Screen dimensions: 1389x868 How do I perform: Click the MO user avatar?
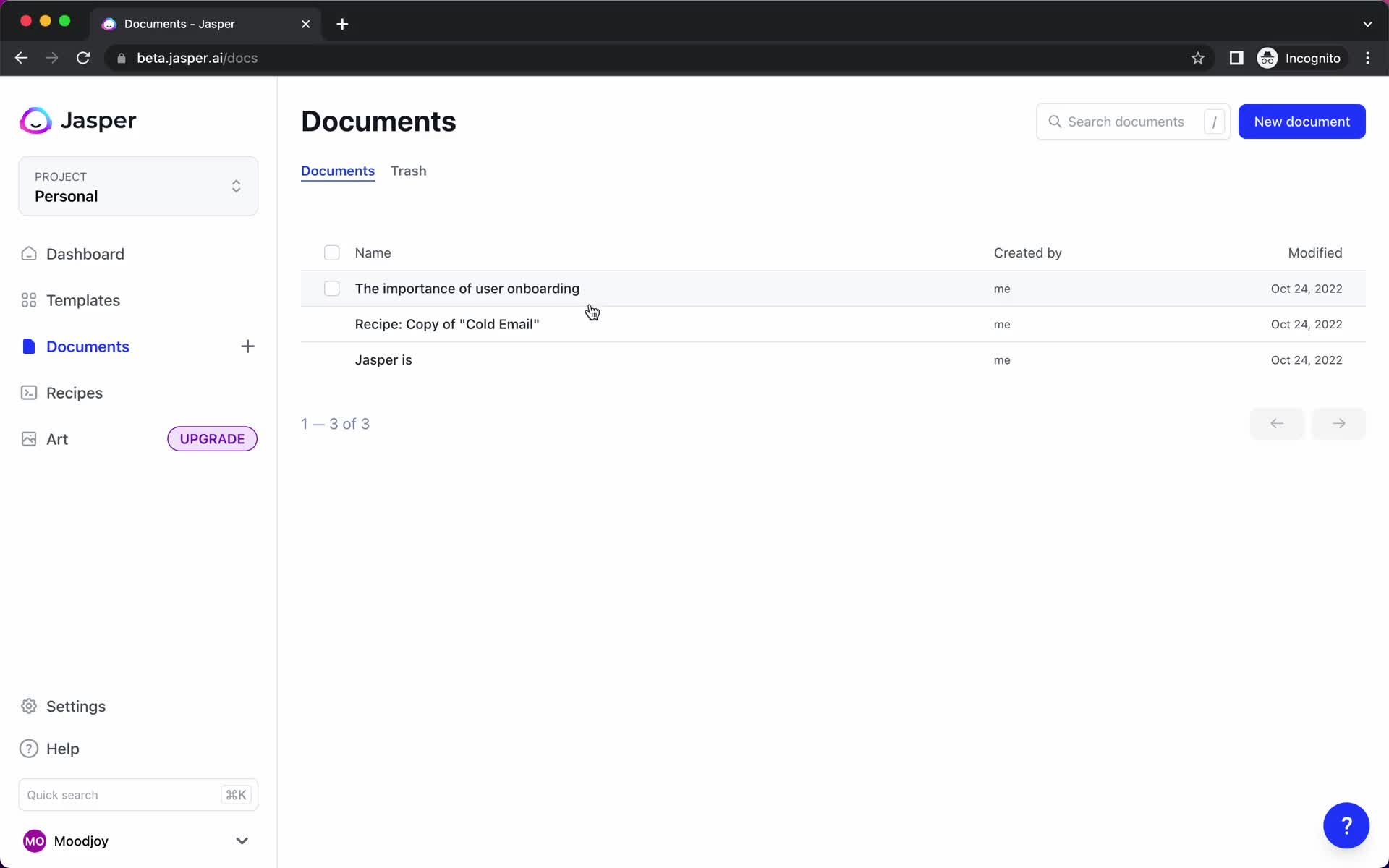pyautogui.click(x=35, y=841)
